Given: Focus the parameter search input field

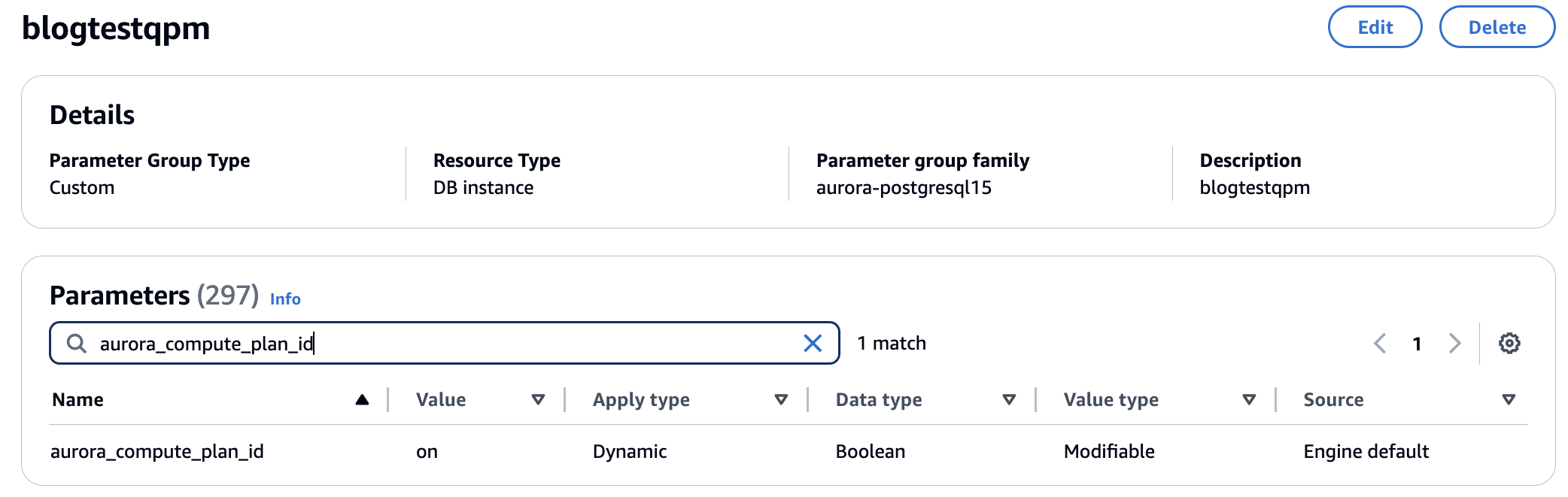Looking at the screenshot, I should [x=444, y=344].
